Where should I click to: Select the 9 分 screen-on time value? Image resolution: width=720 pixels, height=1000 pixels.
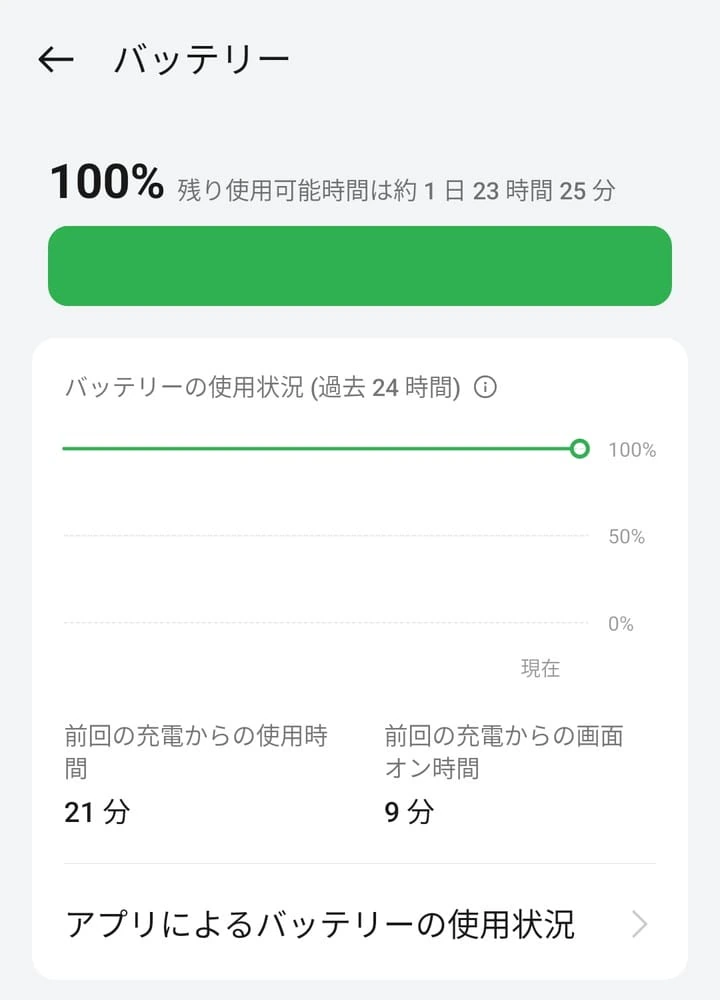(x=409, y=812)
